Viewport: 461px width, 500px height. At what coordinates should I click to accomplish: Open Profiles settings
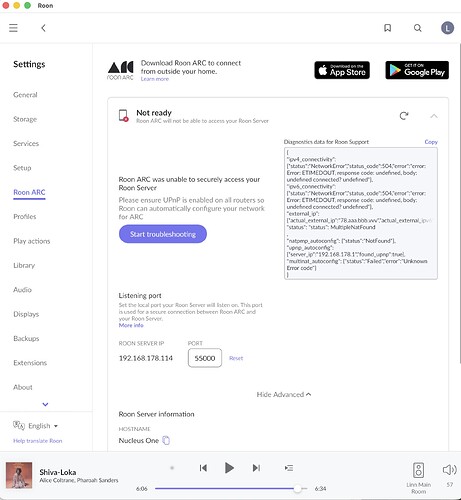(25, 216)
